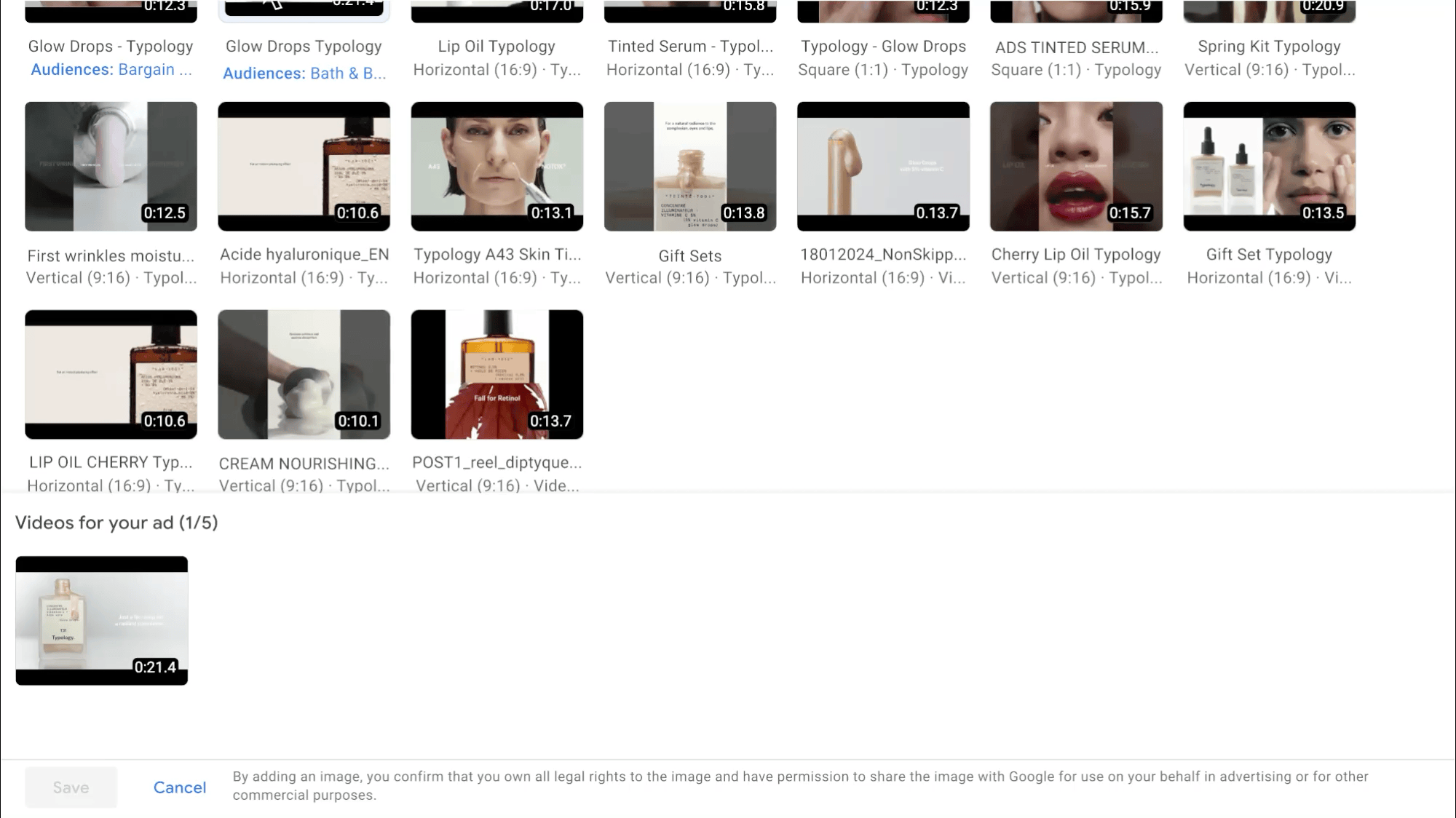Pick the Typology A43 Skin video thumbnail
Image resolution: width=1456 pixels, height=818 pixels.
[x=497, y=166]
